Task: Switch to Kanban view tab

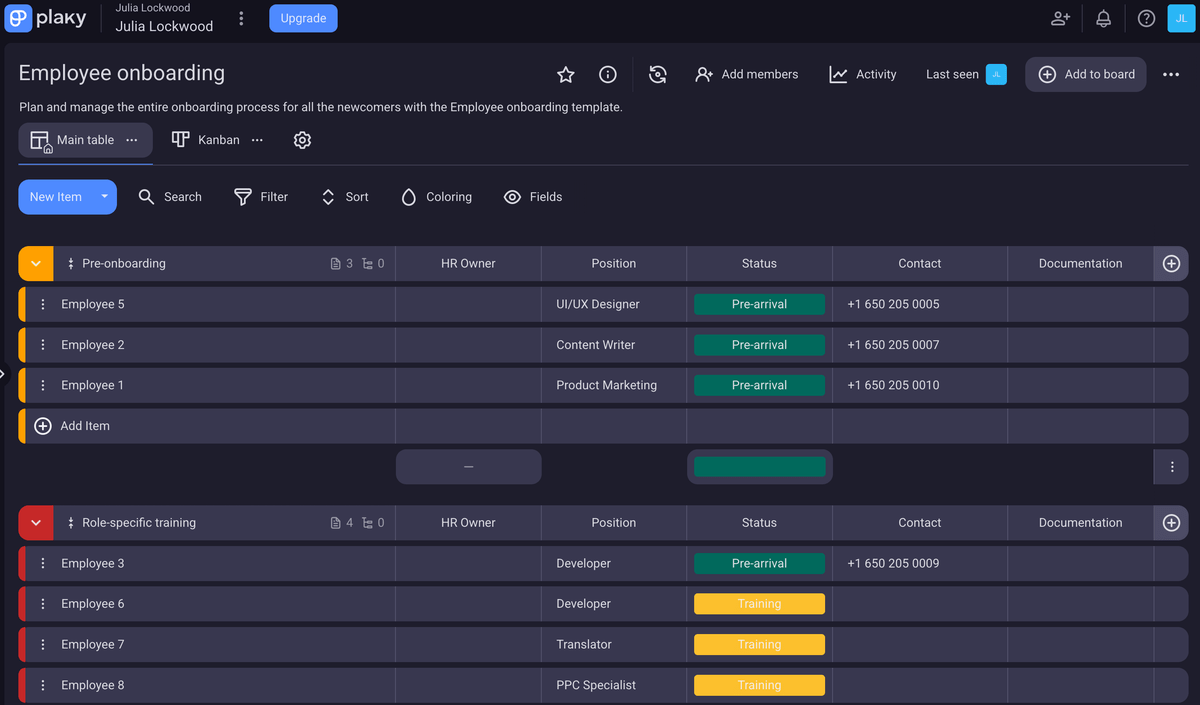Action: pyautogui.click(x=206, y=140)
